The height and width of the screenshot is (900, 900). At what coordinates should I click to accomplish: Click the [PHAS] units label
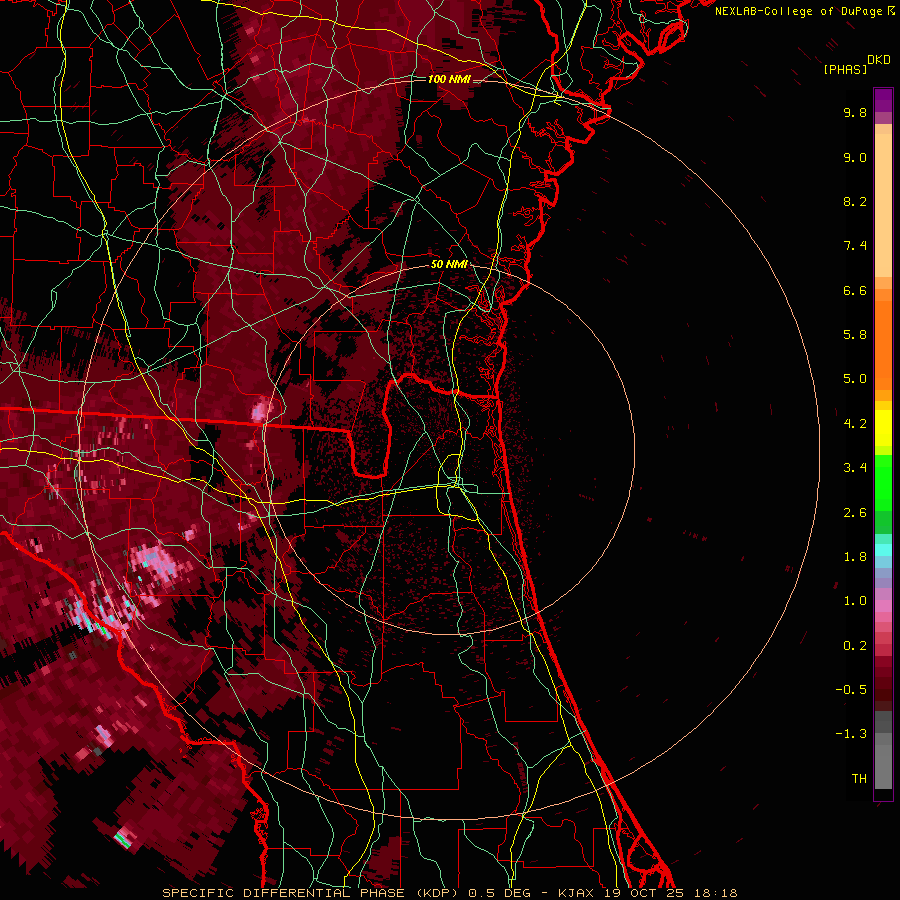click(x=845, y=70)
